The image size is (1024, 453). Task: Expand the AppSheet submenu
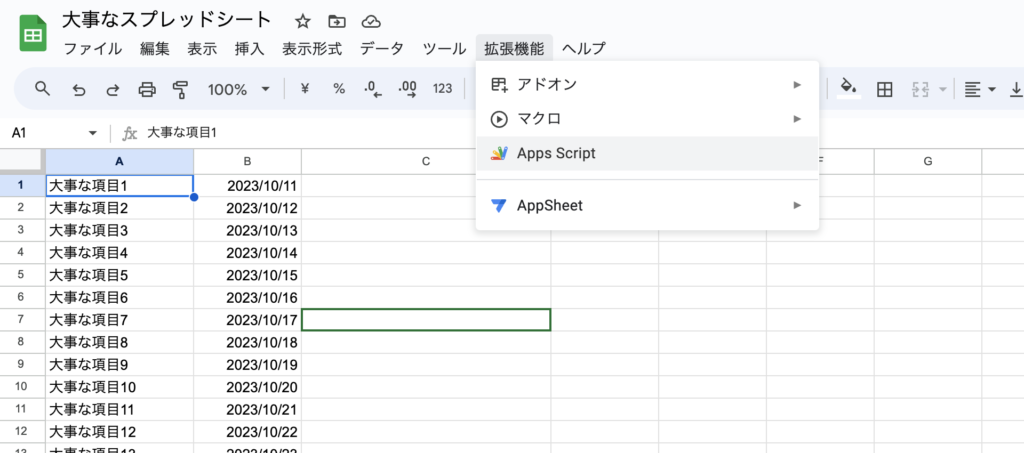point(797,205)
